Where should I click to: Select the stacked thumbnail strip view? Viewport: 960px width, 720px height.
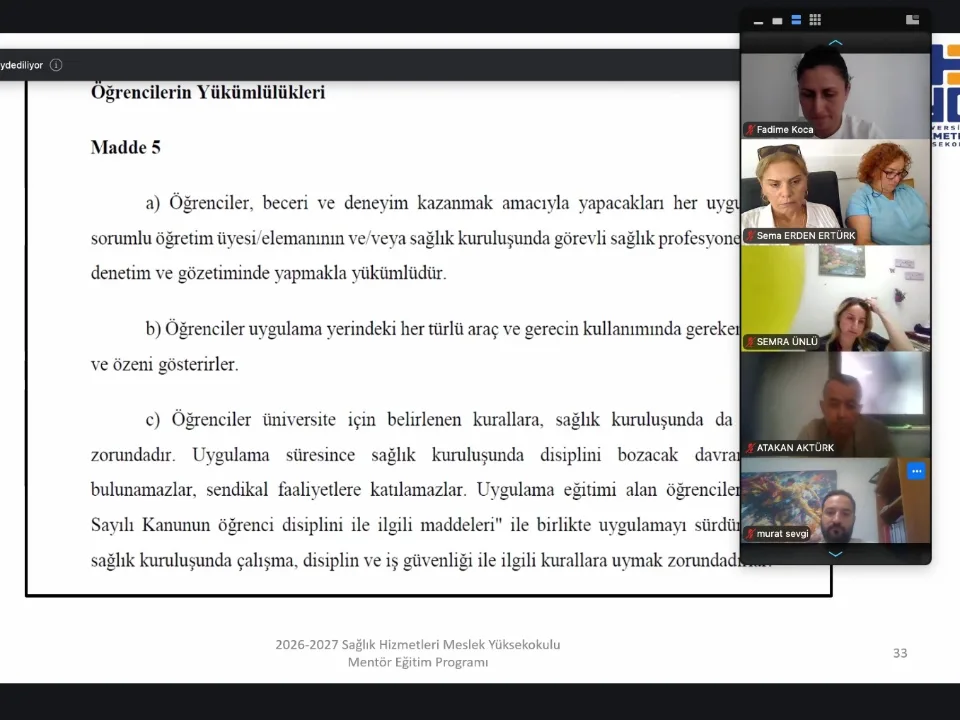click(x=796, y=20)
